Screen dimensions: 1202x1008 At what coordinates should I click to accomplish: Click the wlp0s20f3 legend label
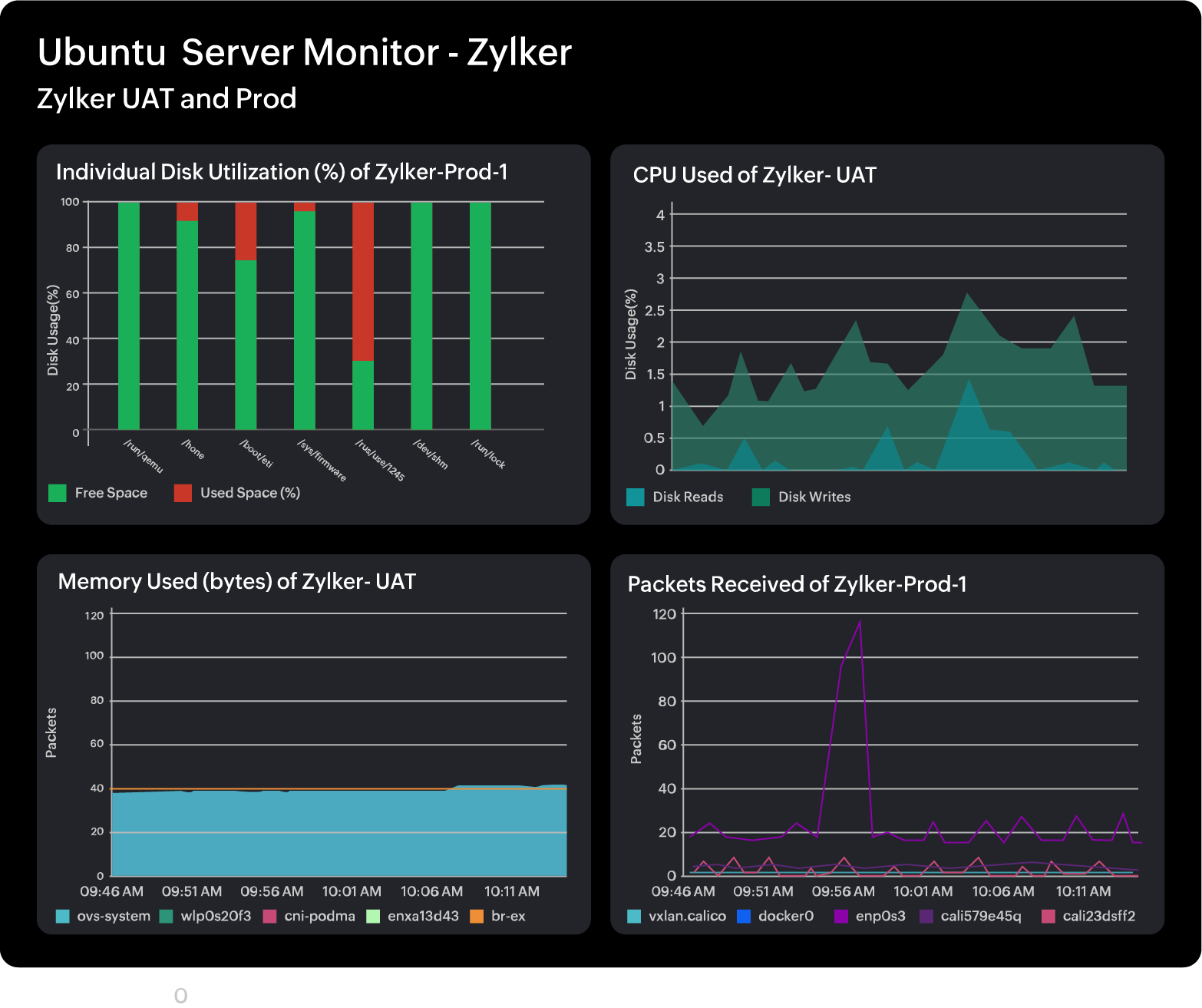pos(216,916)
